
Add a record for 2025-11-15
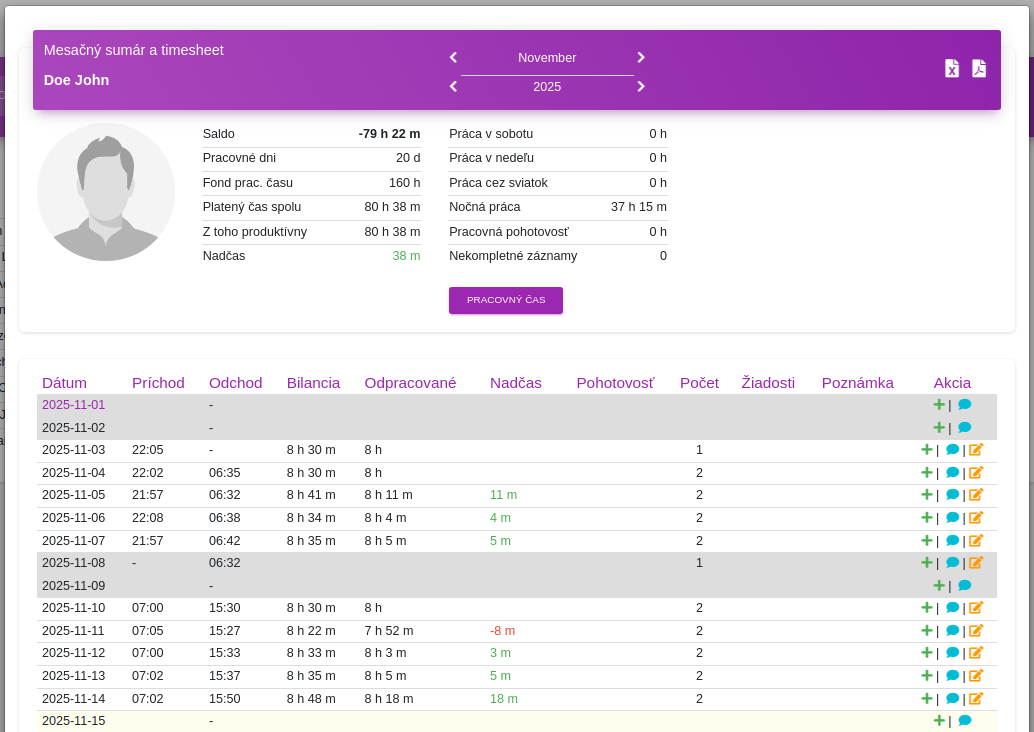tap(939, 721)
